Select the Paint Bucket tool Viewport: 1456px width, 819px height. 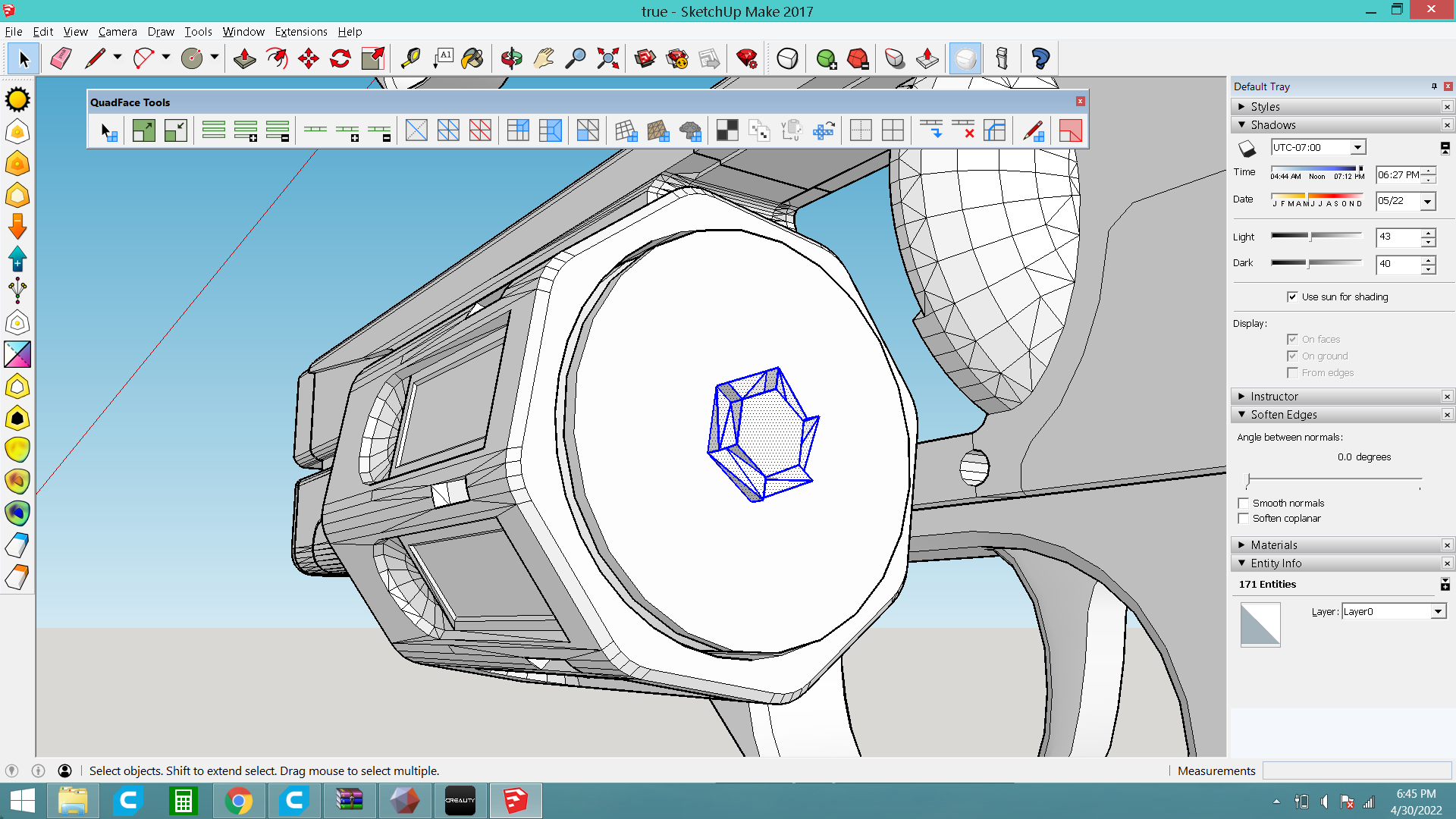coord(472,58)
